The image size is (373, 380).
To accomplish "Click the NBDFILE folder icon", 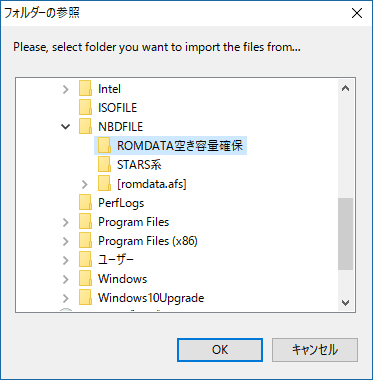I will pos(85,127).
